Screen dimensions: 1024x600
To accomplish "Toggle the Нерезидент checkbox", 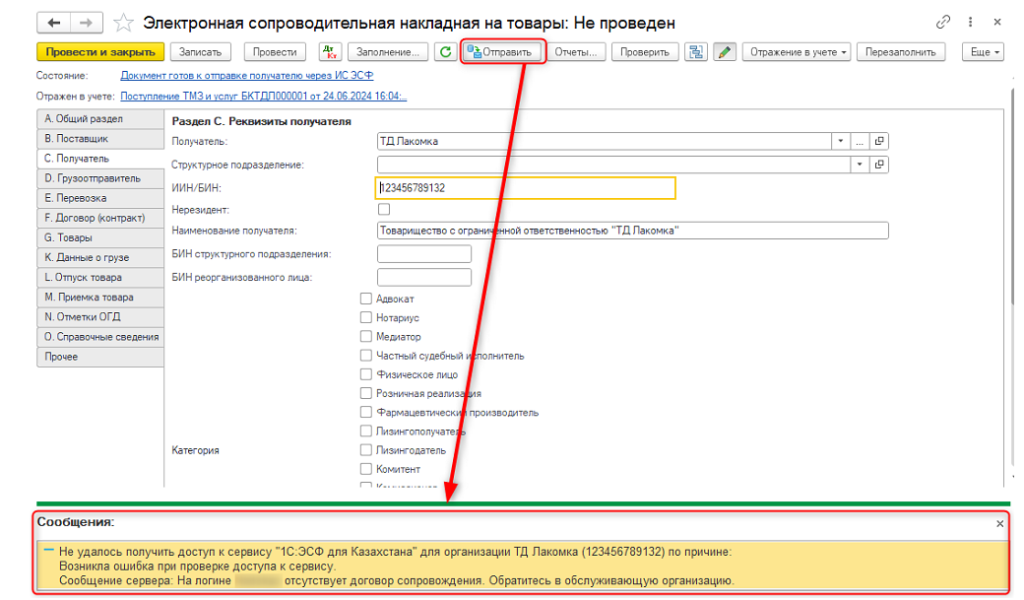I will (x=384, y=210).
